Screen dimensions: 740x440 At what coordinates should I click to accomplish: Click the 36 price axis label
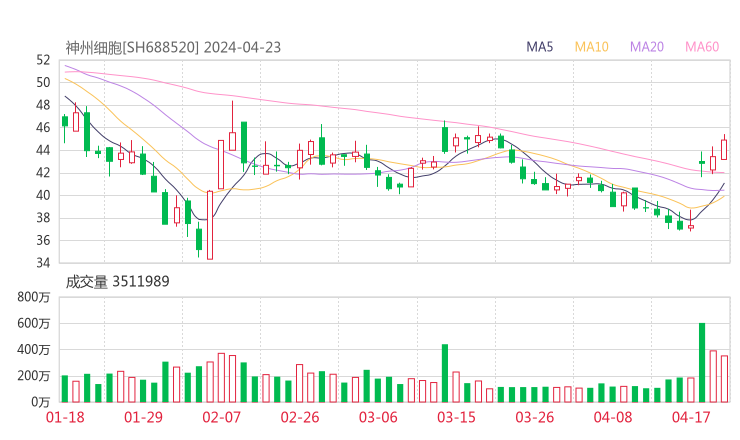43,240
